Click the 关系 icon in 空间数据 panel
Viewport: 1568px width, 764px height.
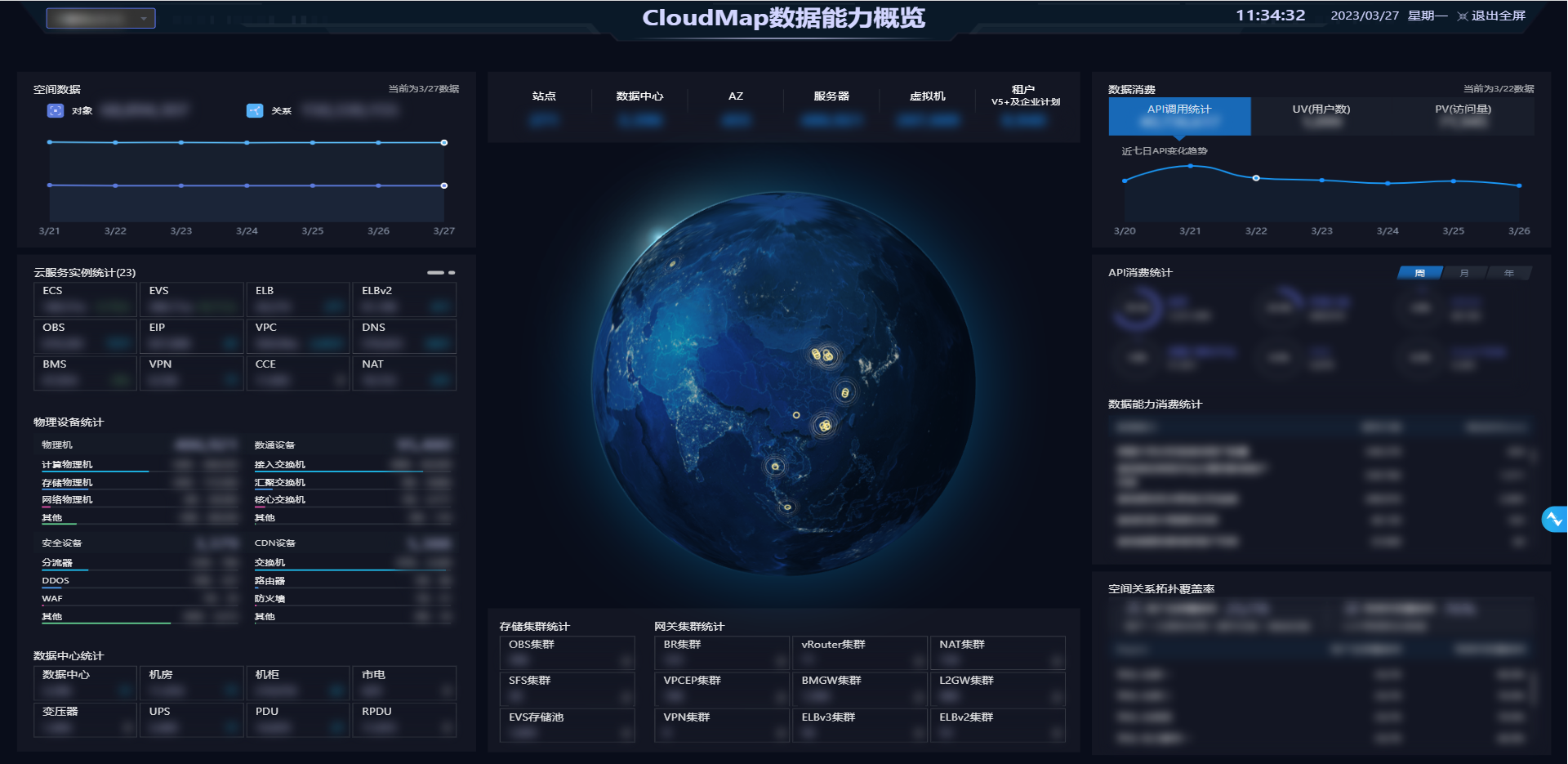[x=254, y=110]
